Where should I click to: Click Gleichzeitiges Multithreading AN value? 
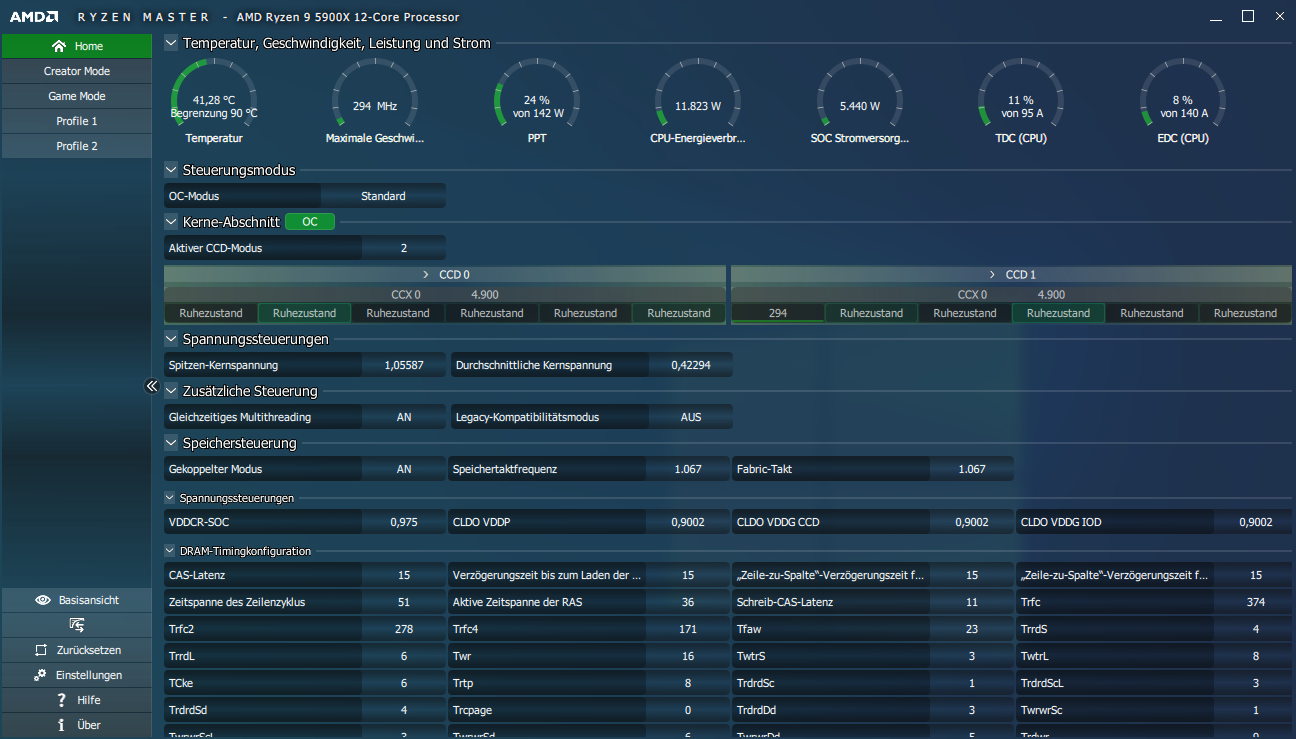pos(404,417)
